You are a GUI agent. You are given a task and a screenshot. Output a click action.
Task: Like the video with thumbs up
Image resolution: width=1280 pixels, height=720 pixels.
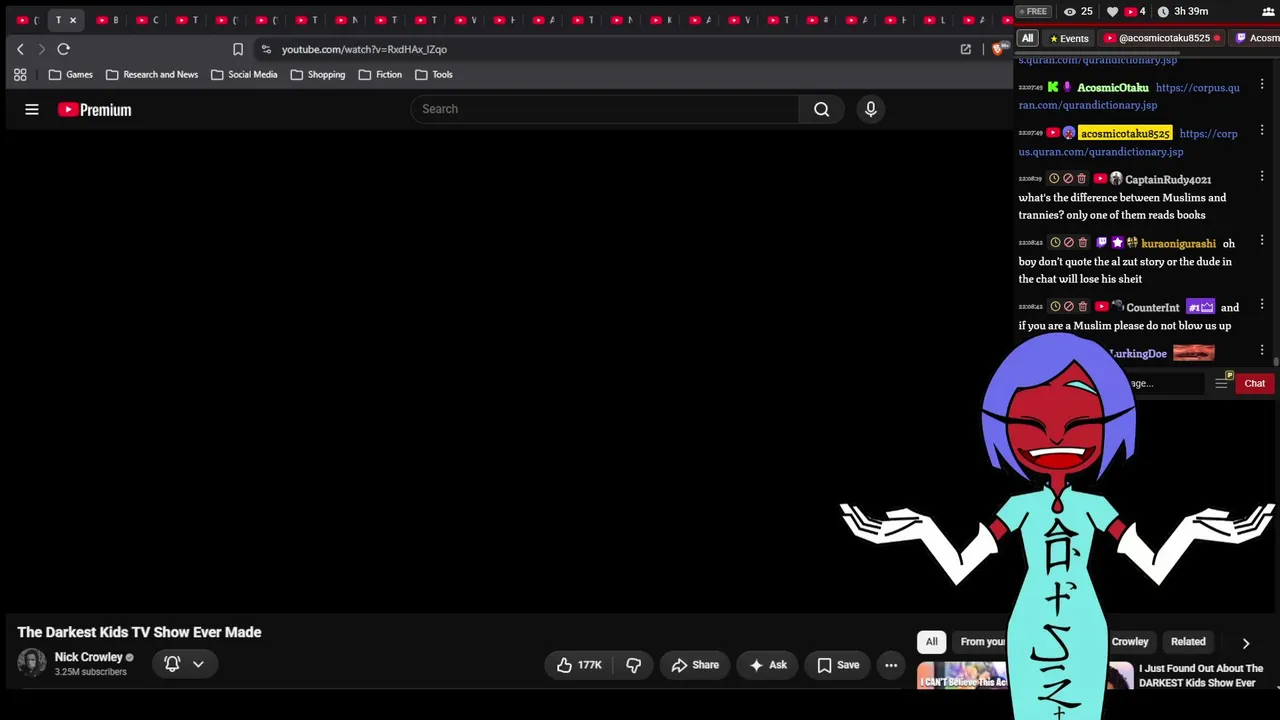coord(579,665)
